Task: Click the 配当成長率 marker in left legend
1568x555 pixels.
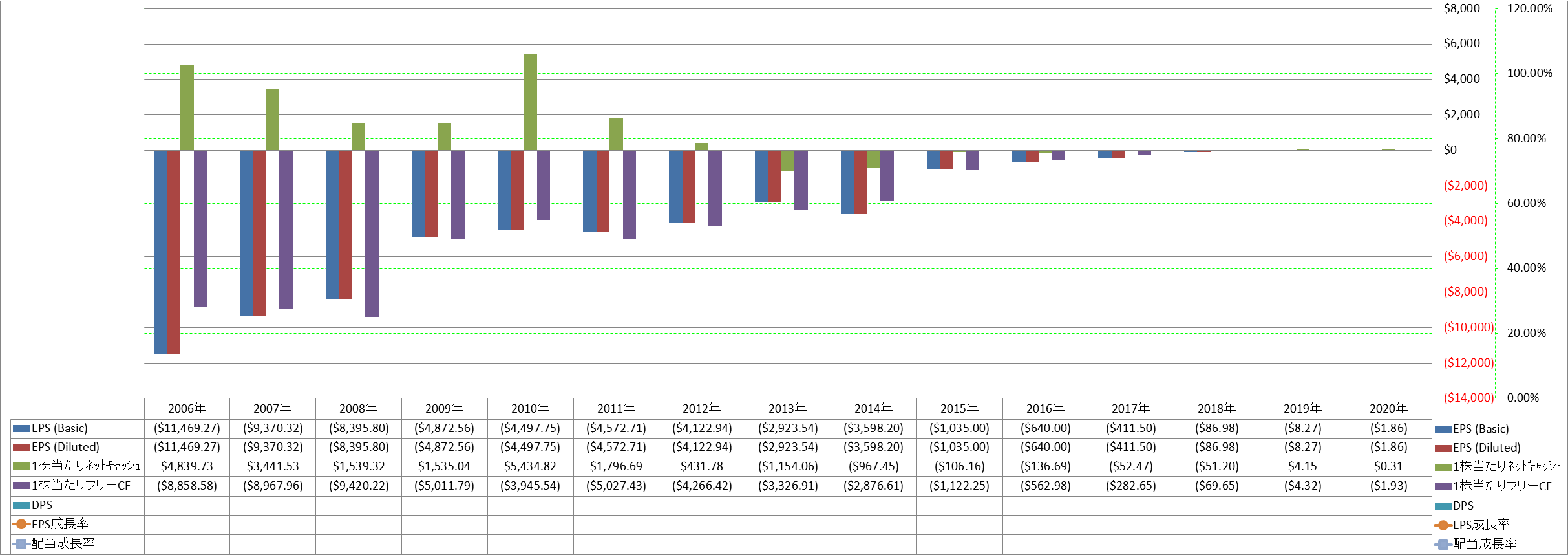Action: coord(21,543)
